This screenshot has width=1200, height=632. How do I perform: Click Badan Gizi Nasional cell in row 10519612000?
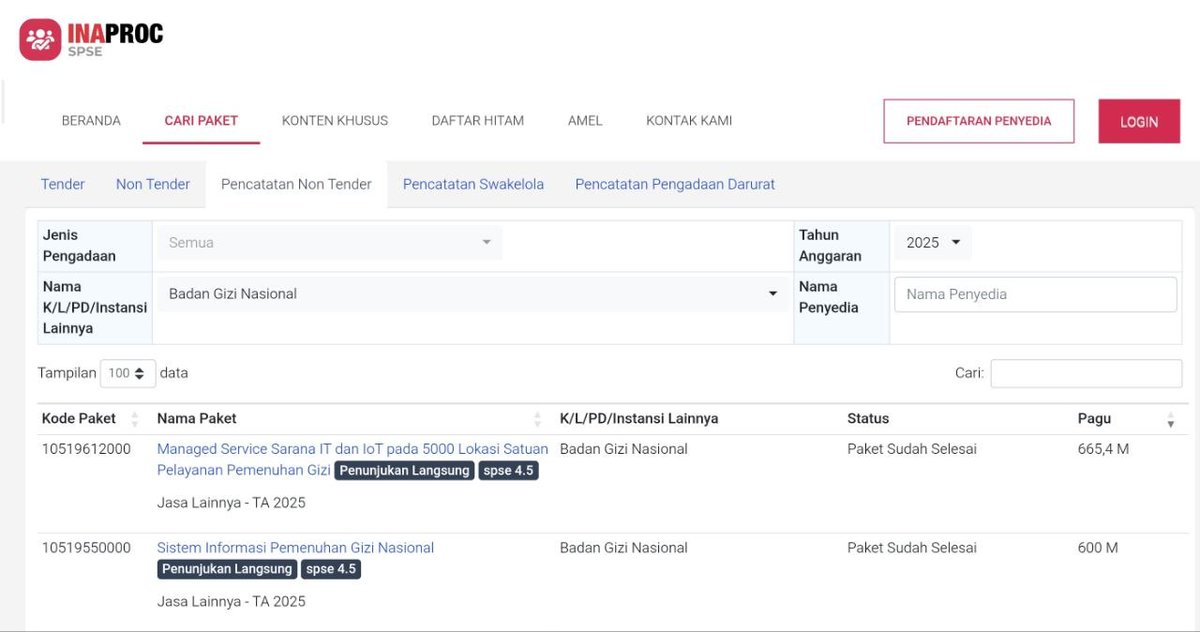click(x=624, y=449)
